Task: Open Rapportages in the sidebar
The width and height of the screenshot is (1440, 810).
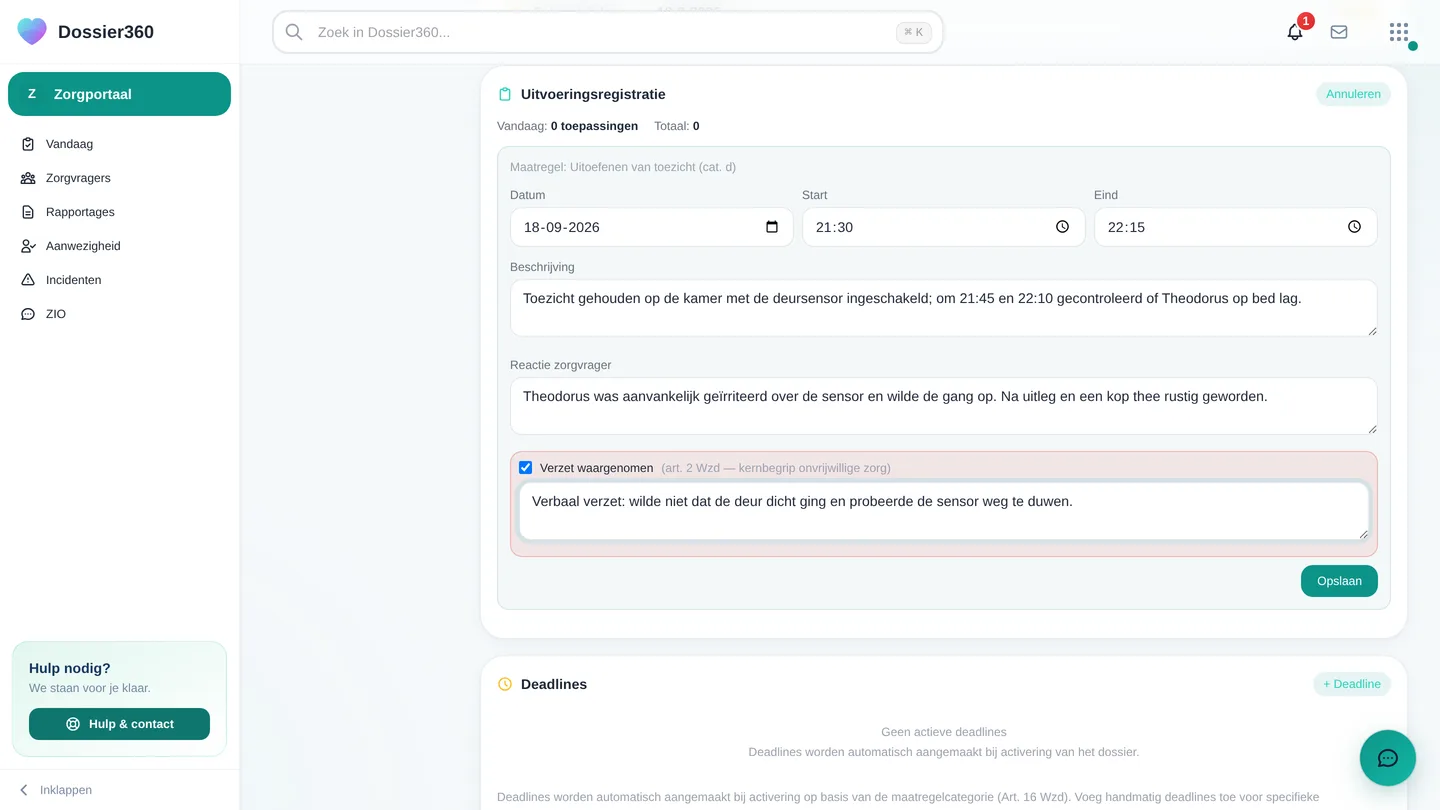Action: pyautogui.click(x=119, y=212)
